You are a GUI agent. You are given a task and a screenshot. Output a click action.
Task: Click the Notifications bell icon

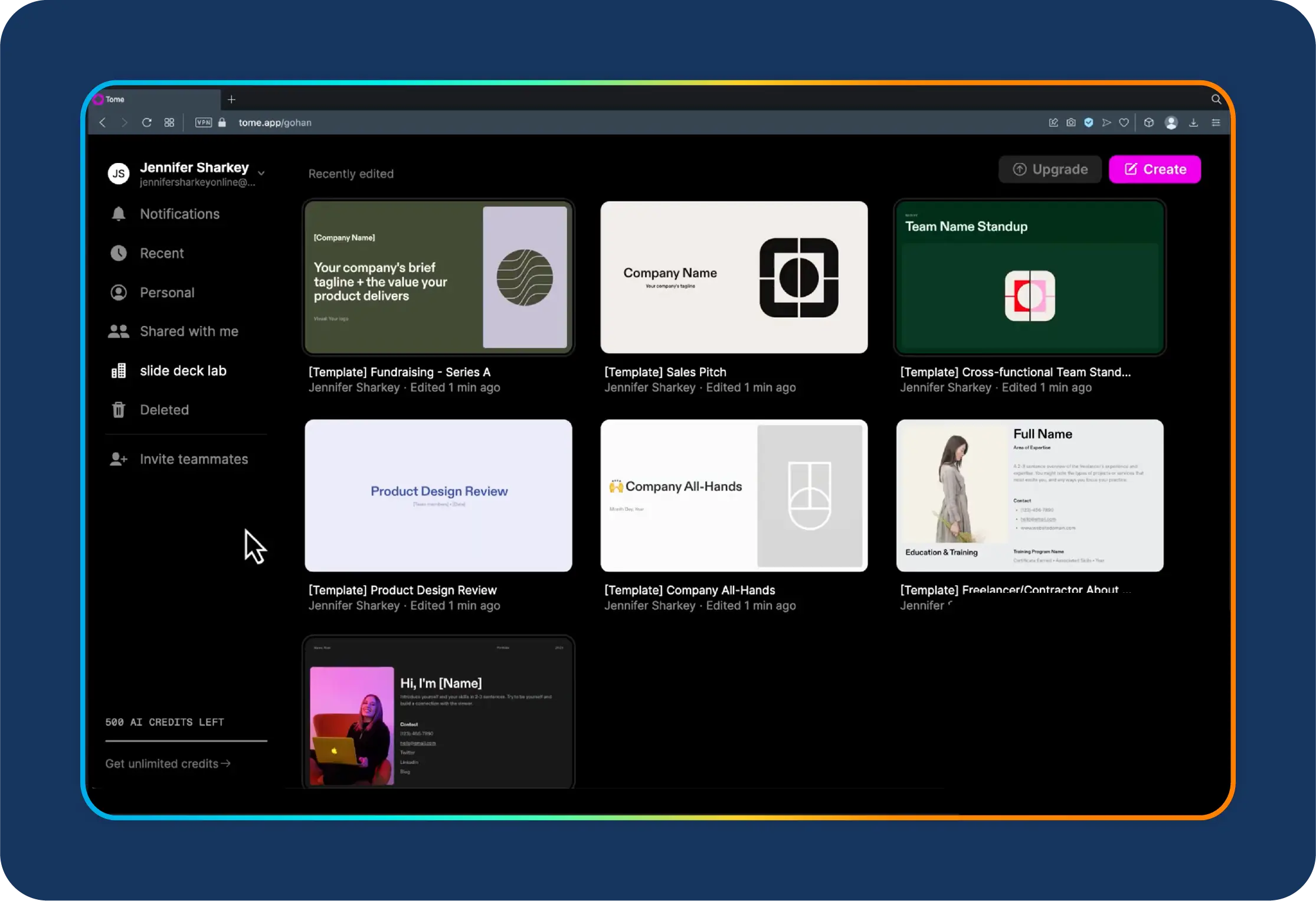[x=119, y=214]
